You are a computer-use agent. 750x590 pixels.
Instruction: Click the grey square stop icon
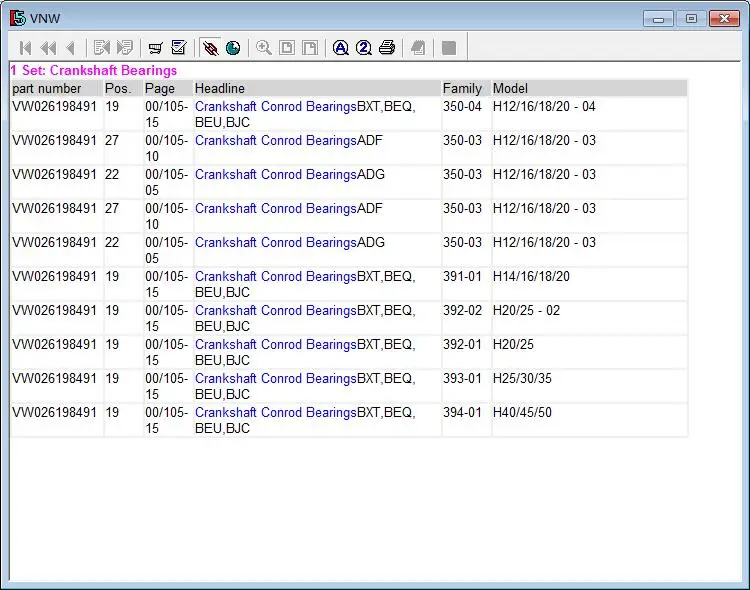tap(449, 48)
